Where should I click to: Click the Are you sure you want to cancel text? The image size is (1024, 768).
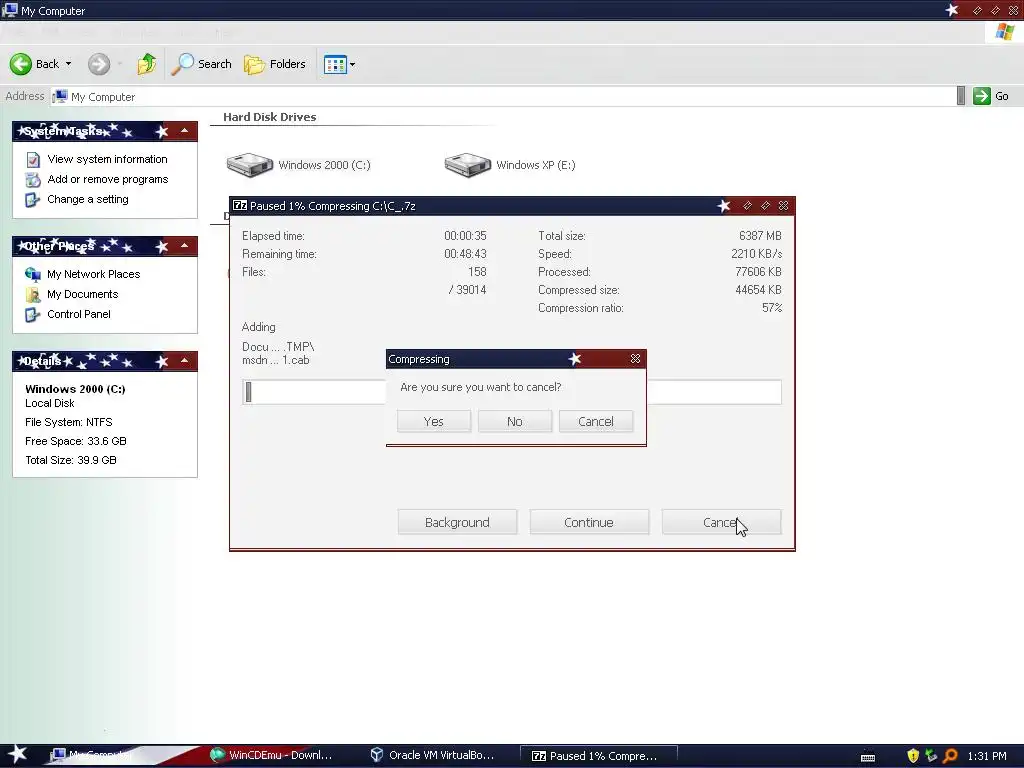click(481, 387)
